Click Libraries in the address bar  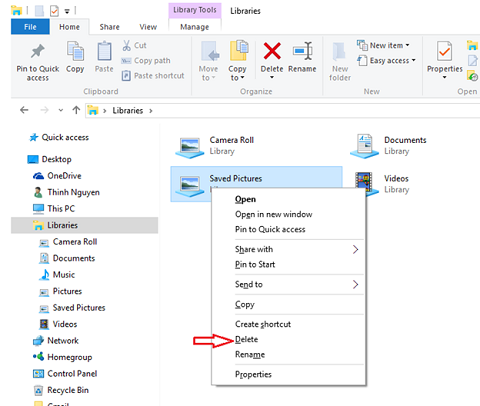(x=128, y=110)
